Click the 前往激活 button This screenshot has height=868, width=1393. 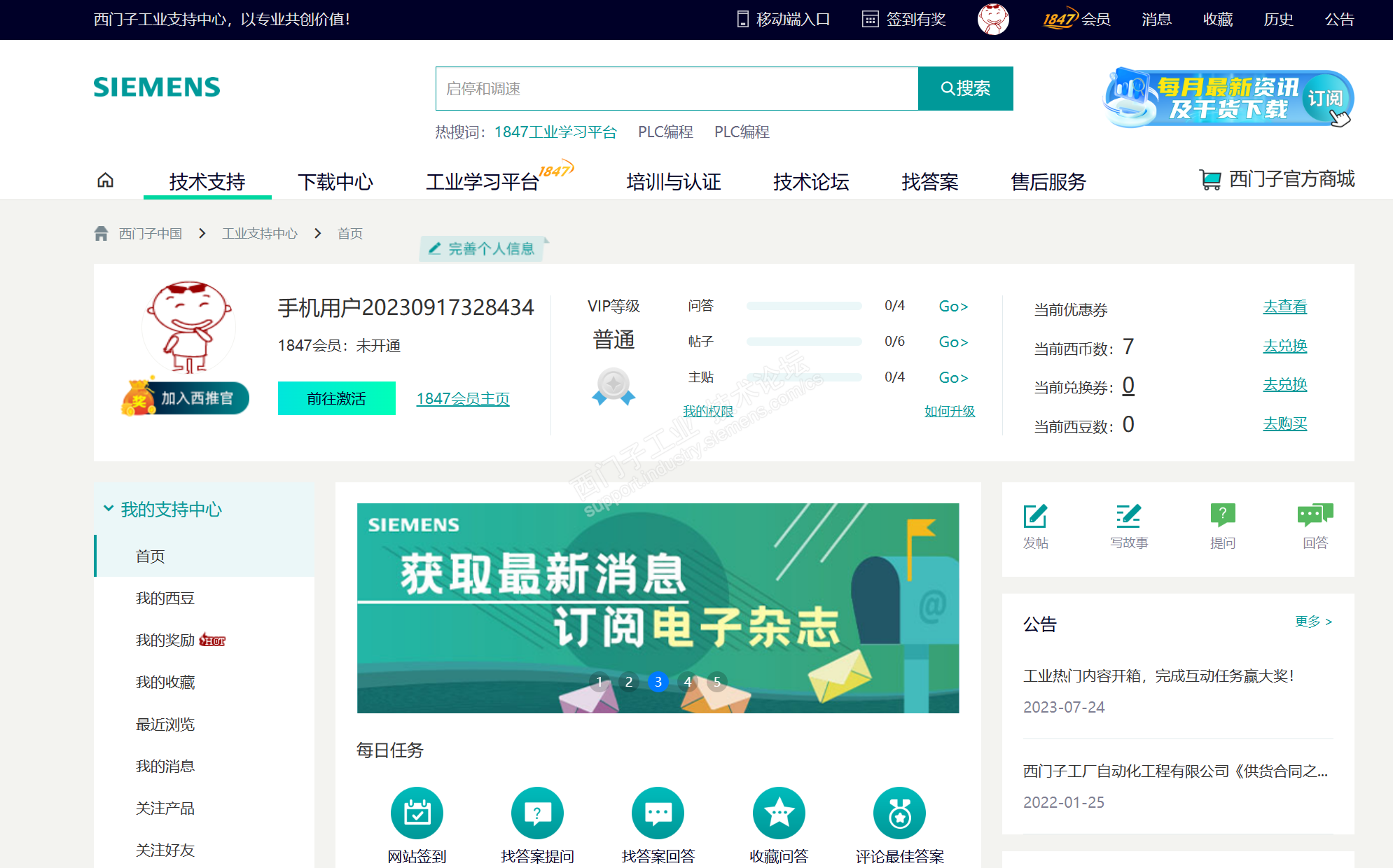pyautogui.click(x=336, y=398)
